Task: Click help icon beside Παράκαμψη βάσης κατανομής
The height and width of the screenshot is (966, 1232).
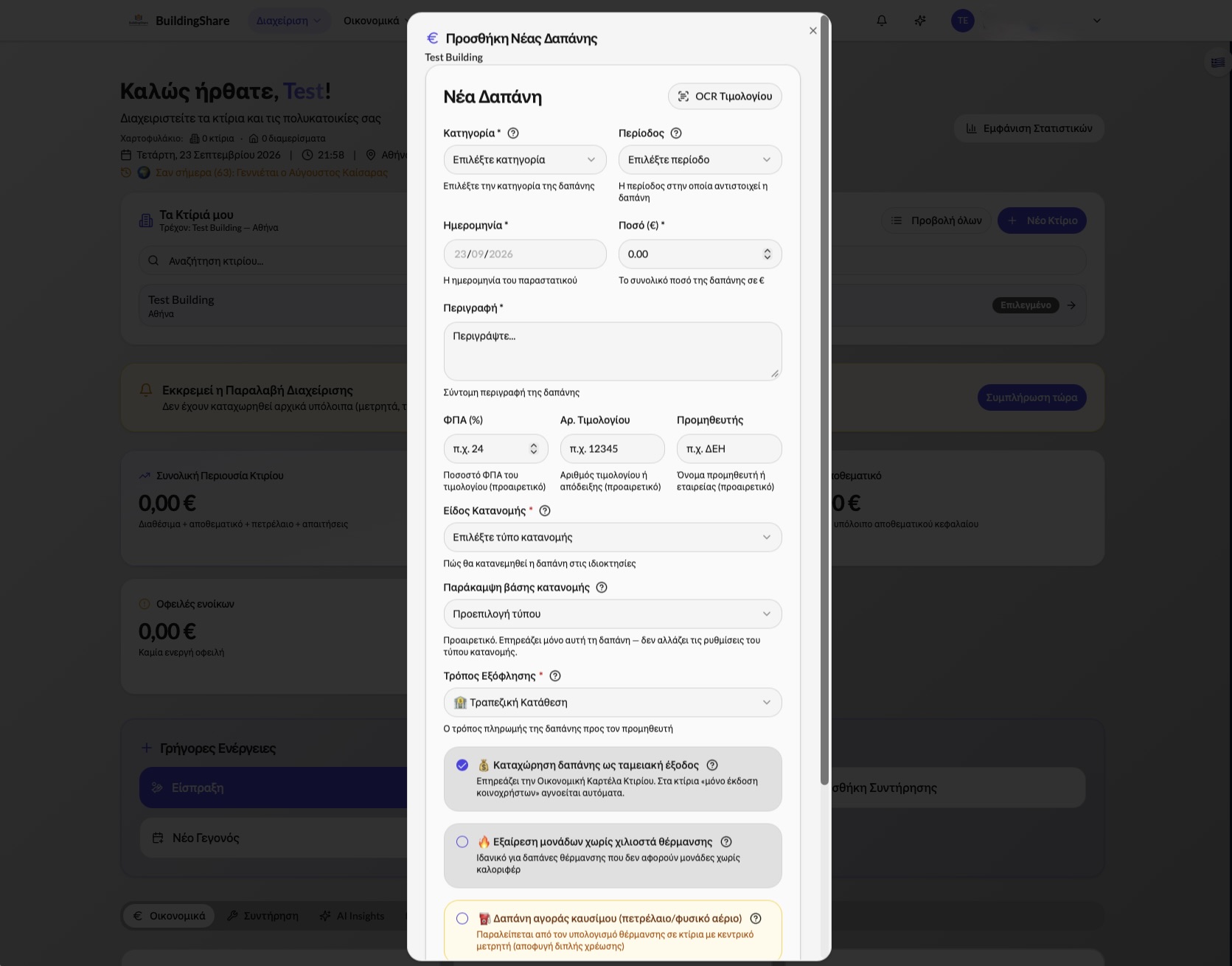Action: [x=602, y=588]
